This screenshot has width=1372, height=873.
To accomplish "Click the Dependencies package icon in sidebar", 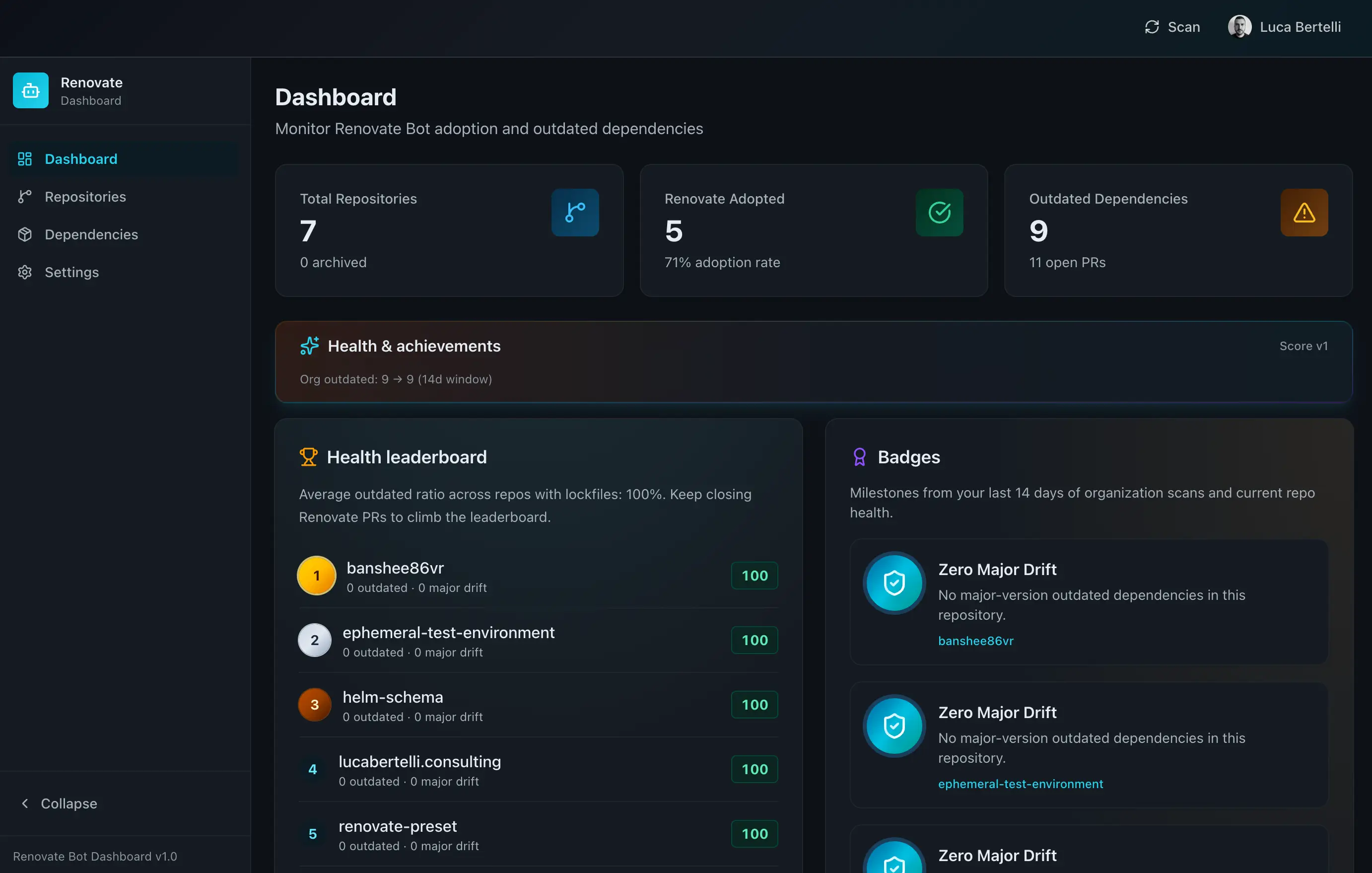I will click(24, 234).
